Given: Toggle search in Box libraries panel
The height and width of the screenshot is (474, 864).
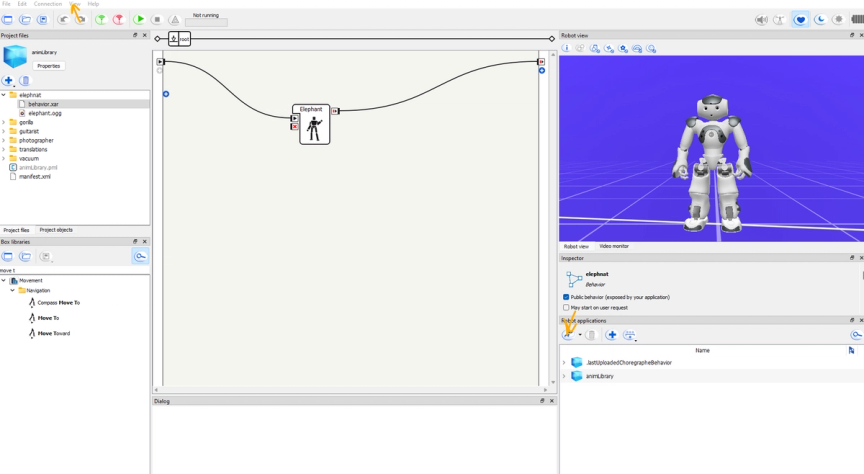Looking at the screenshot, I should pyautogui.click(x=141, y=256).
